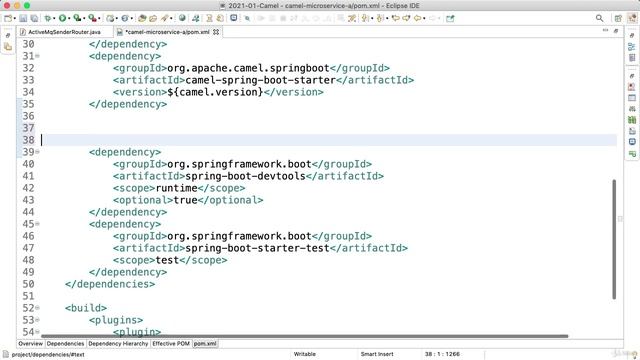This screenshot has width=640, height=360.
Task: Open the Overview tab of POM editor
Action: click(x=30, y=344)
